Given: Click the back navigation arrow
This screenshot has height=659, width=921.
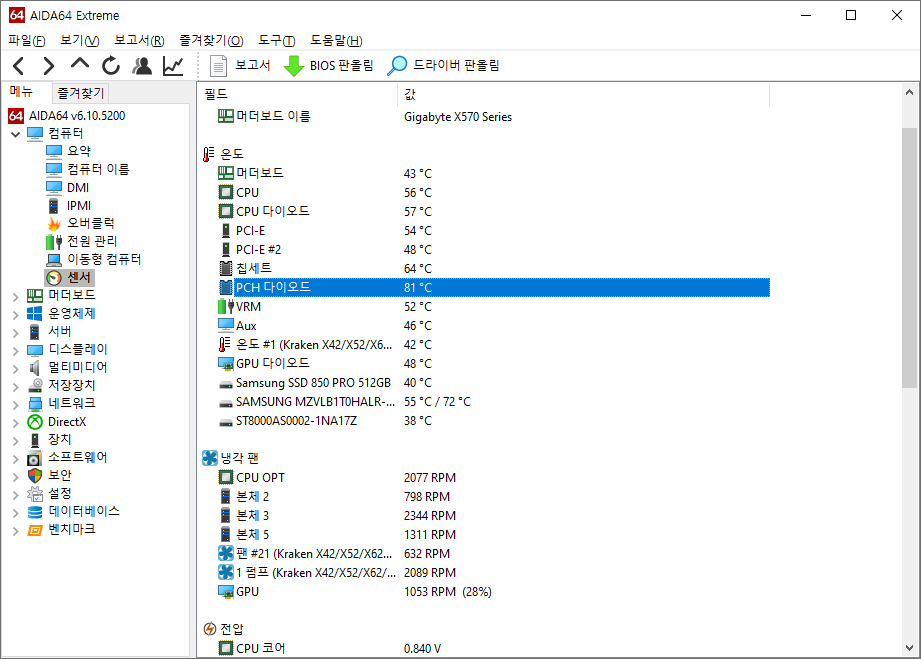Looking at the screenshot, I should click(x=17, y=67).
